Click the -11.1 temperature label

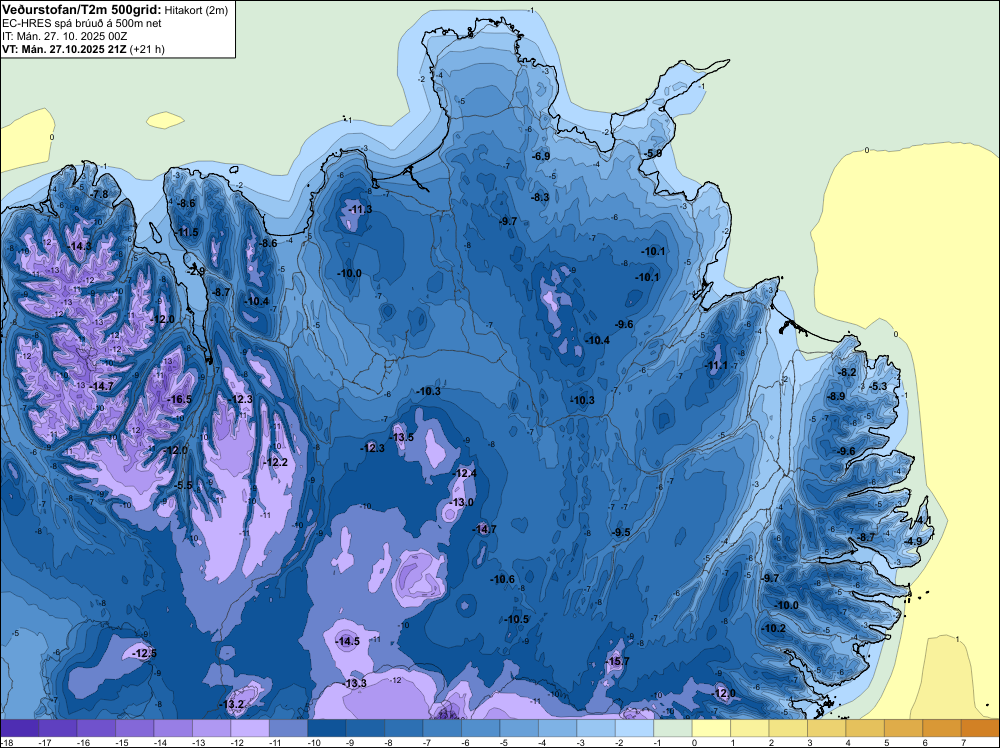point(716,365)
